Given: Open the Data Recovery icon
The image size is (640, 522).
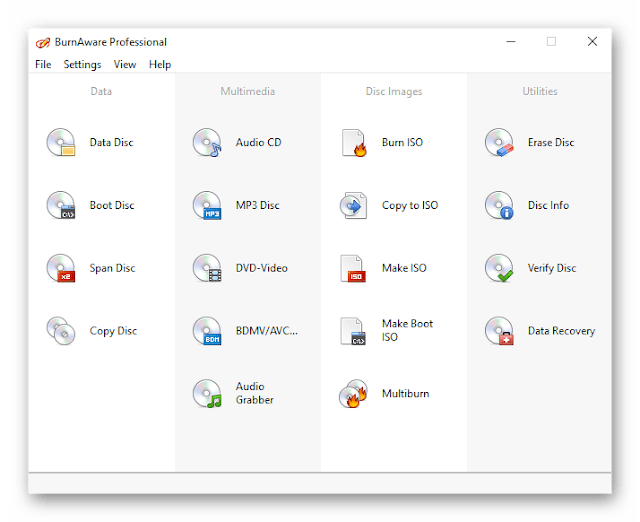Looking at the screenshot, I should (499, 331).
